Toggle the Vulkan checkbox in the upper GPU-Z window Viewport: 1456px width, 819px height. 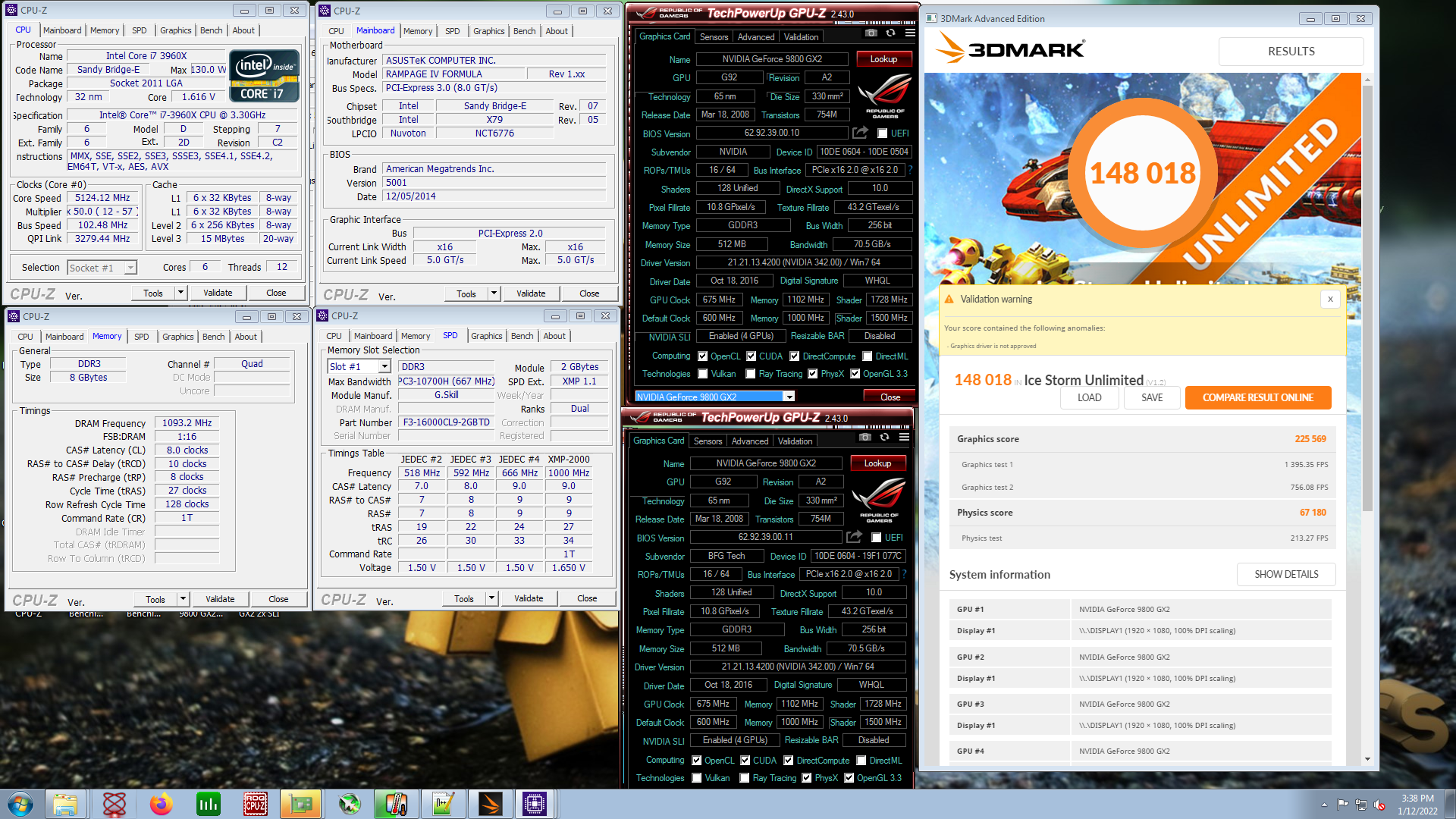(x=703, y=374)
